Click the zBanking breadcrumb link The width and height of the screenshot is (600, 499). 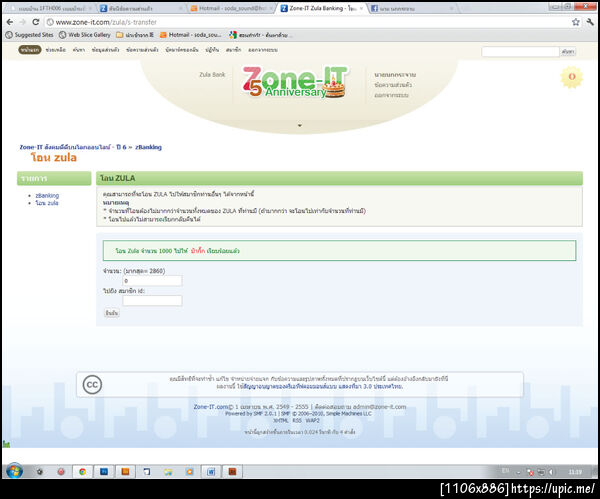coord(148,147)
